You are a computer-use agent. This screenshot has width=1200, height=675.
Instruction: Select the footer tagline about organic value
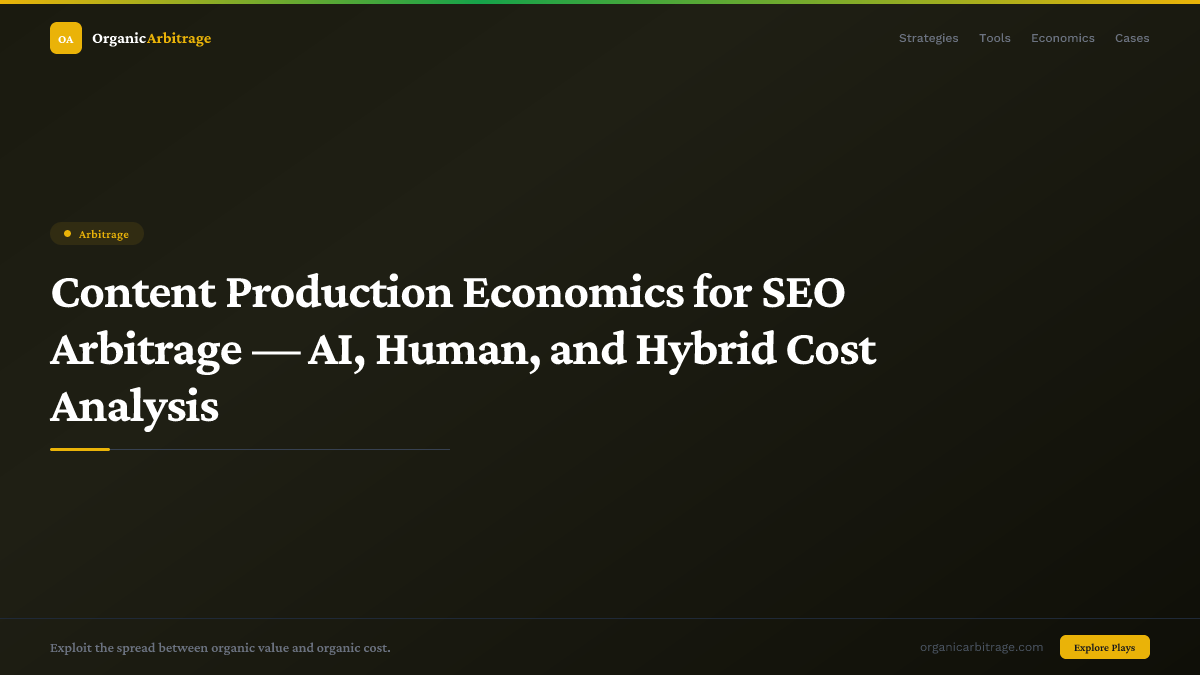click(221, 648)
